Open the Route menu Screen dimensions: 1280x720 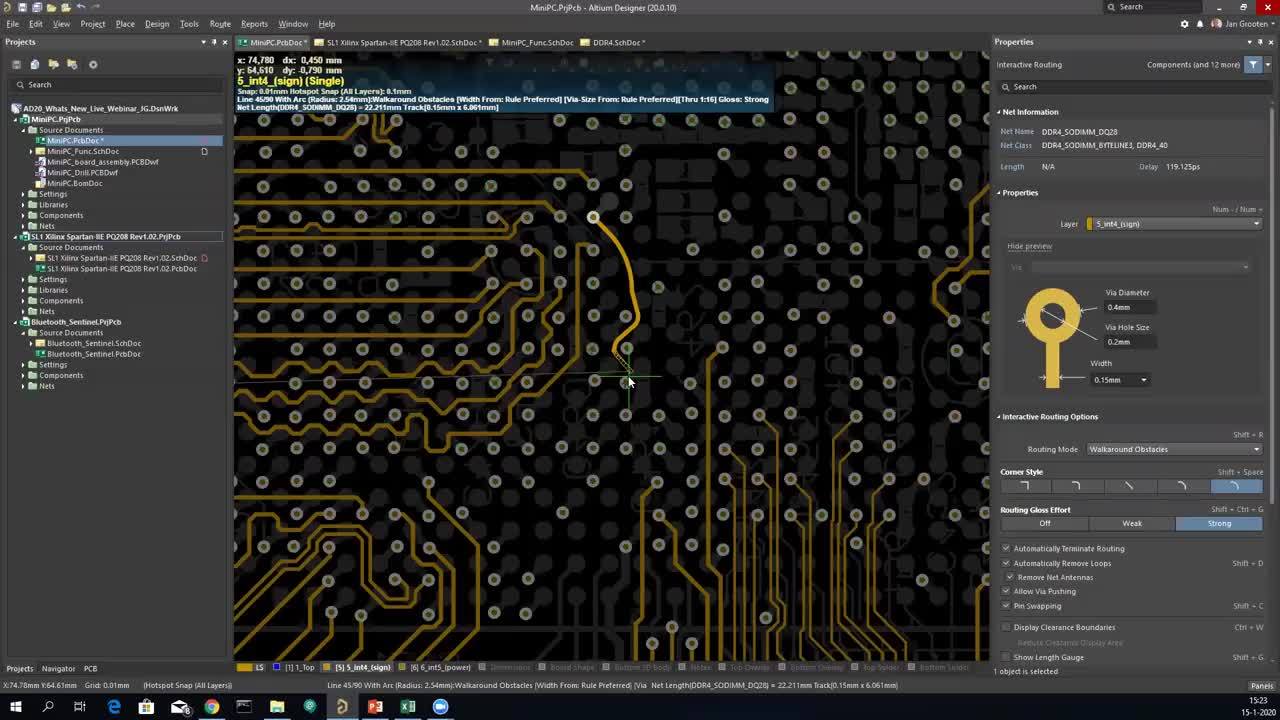click(x=219, y=24)
